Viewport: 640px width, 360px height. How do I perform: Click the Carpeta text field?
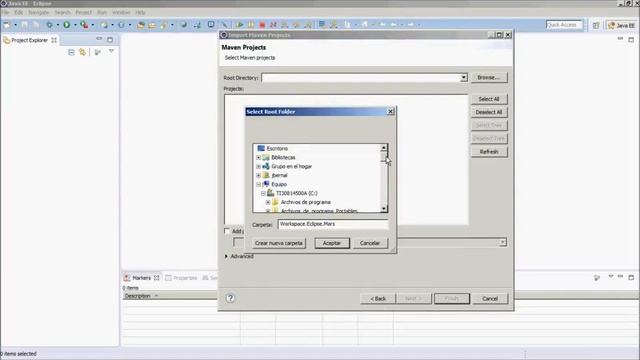tap(333, 224)
